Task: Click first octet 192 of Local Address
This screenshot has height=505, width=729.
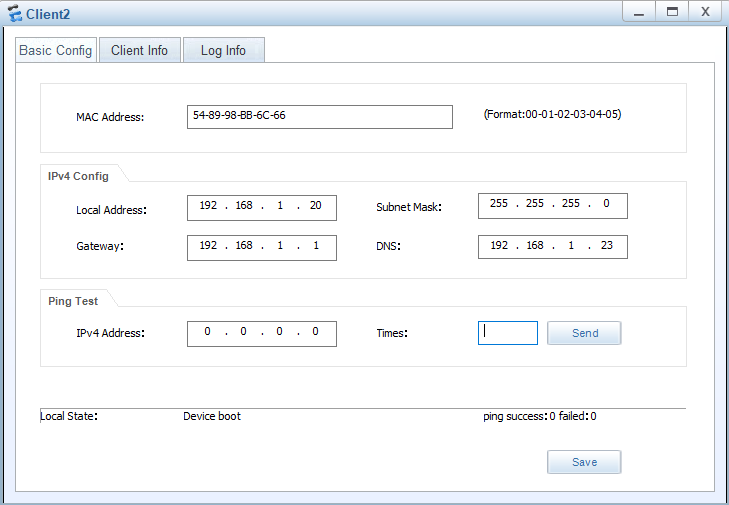Action: point(208,206)
